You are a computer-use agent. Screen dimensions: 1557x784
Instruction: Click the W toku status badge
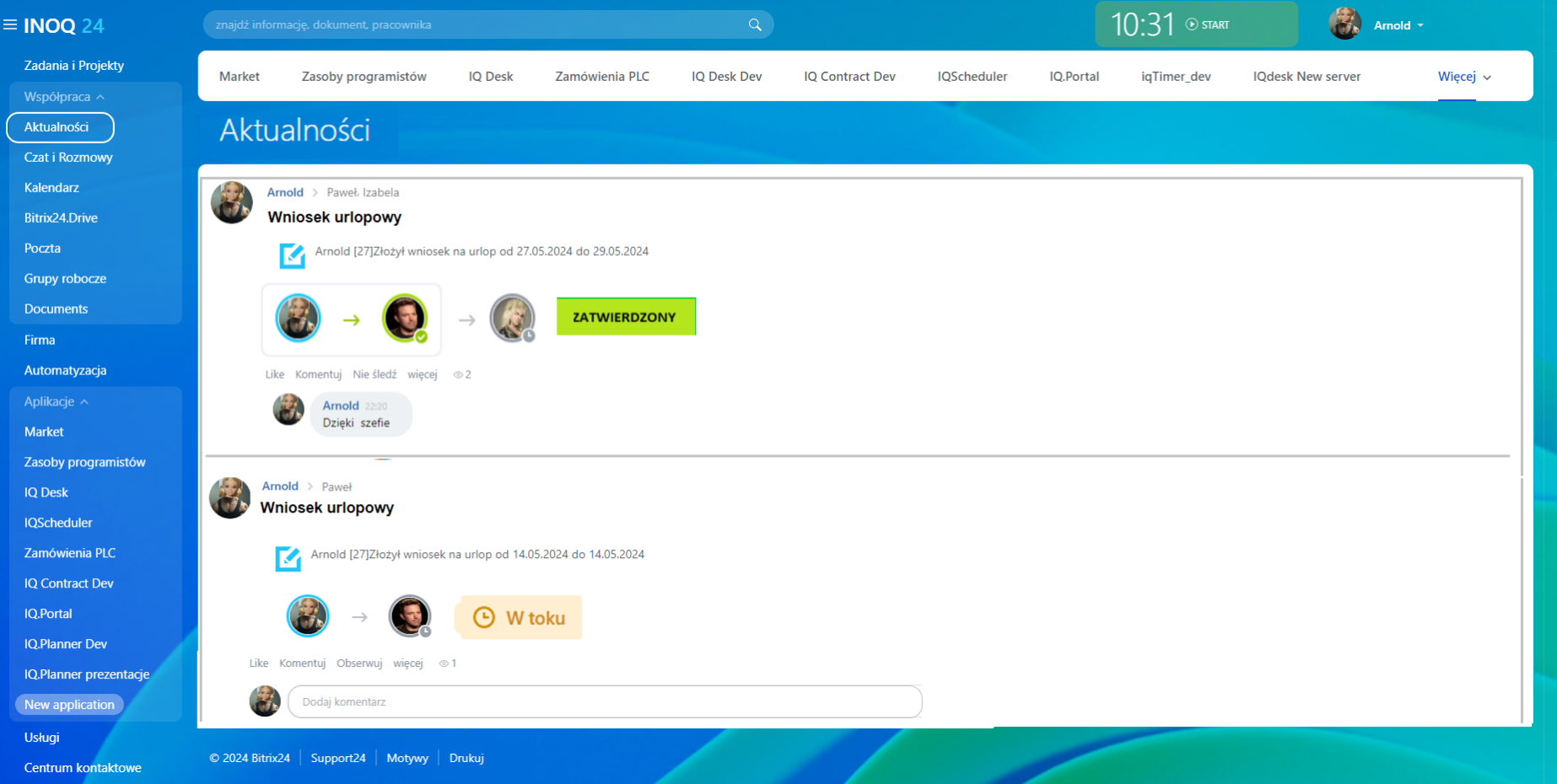click(x=519, y=618)
